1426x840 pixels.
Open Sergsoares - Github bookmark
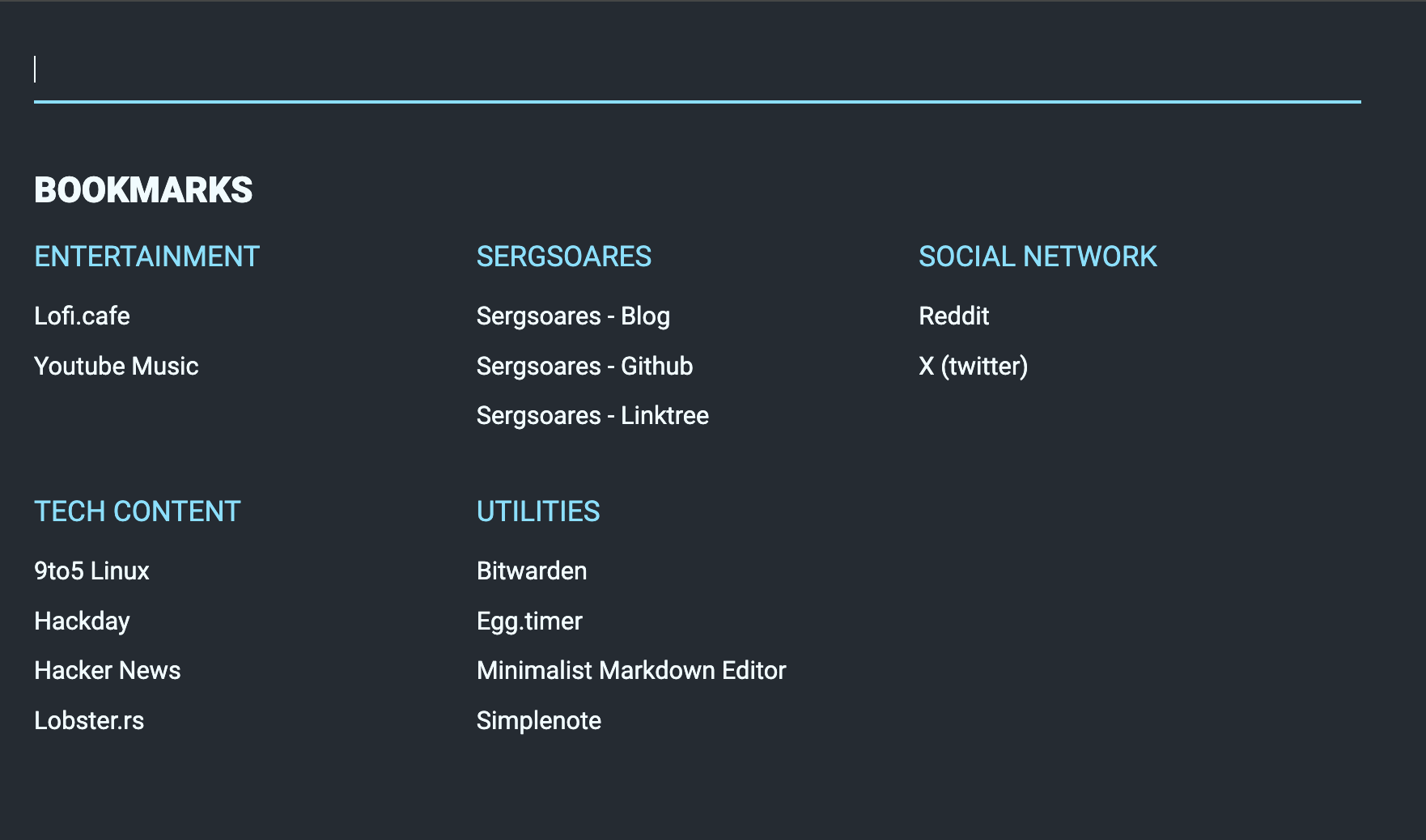(x=584, y=366)
